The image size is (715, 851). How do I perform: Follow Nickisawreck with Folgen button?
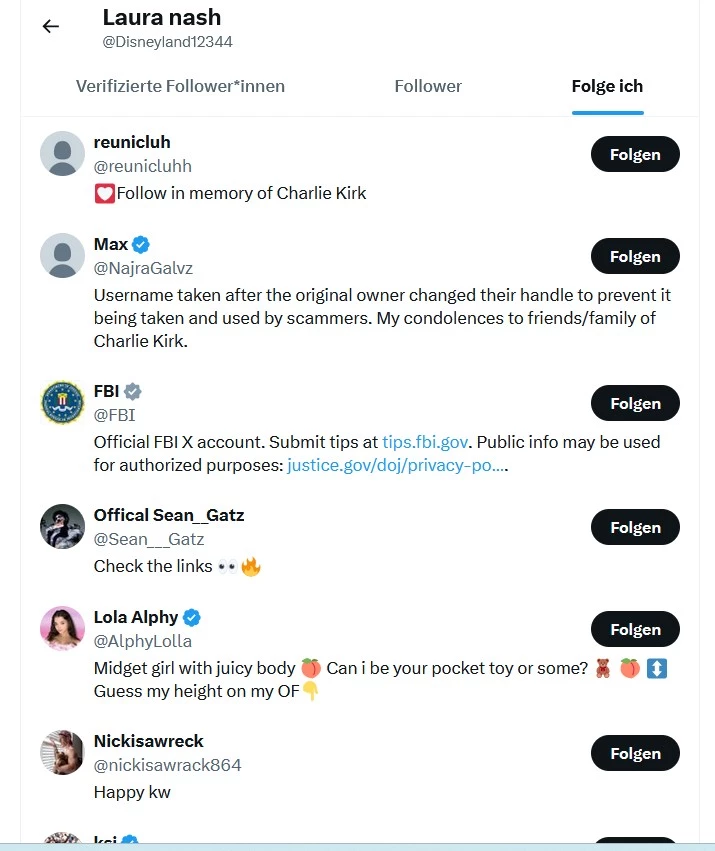635,753
